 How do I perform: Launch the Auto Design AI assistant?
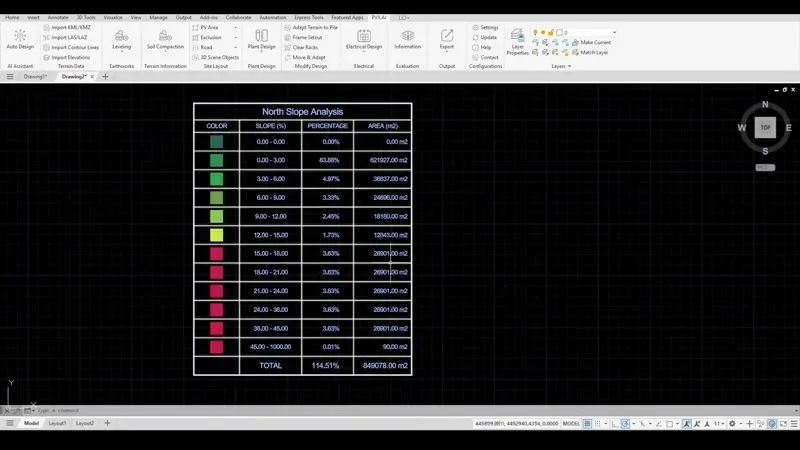[20, 39]
